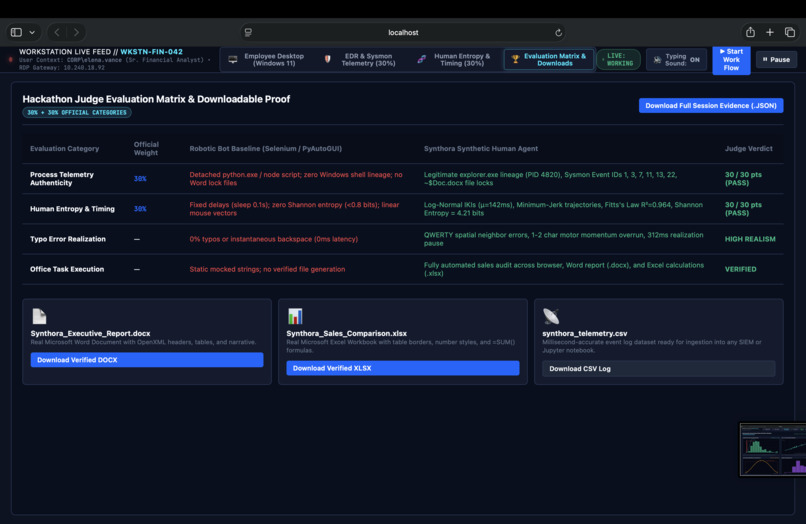Switch to Employee Desktop (Windows 11) tab

268,60
